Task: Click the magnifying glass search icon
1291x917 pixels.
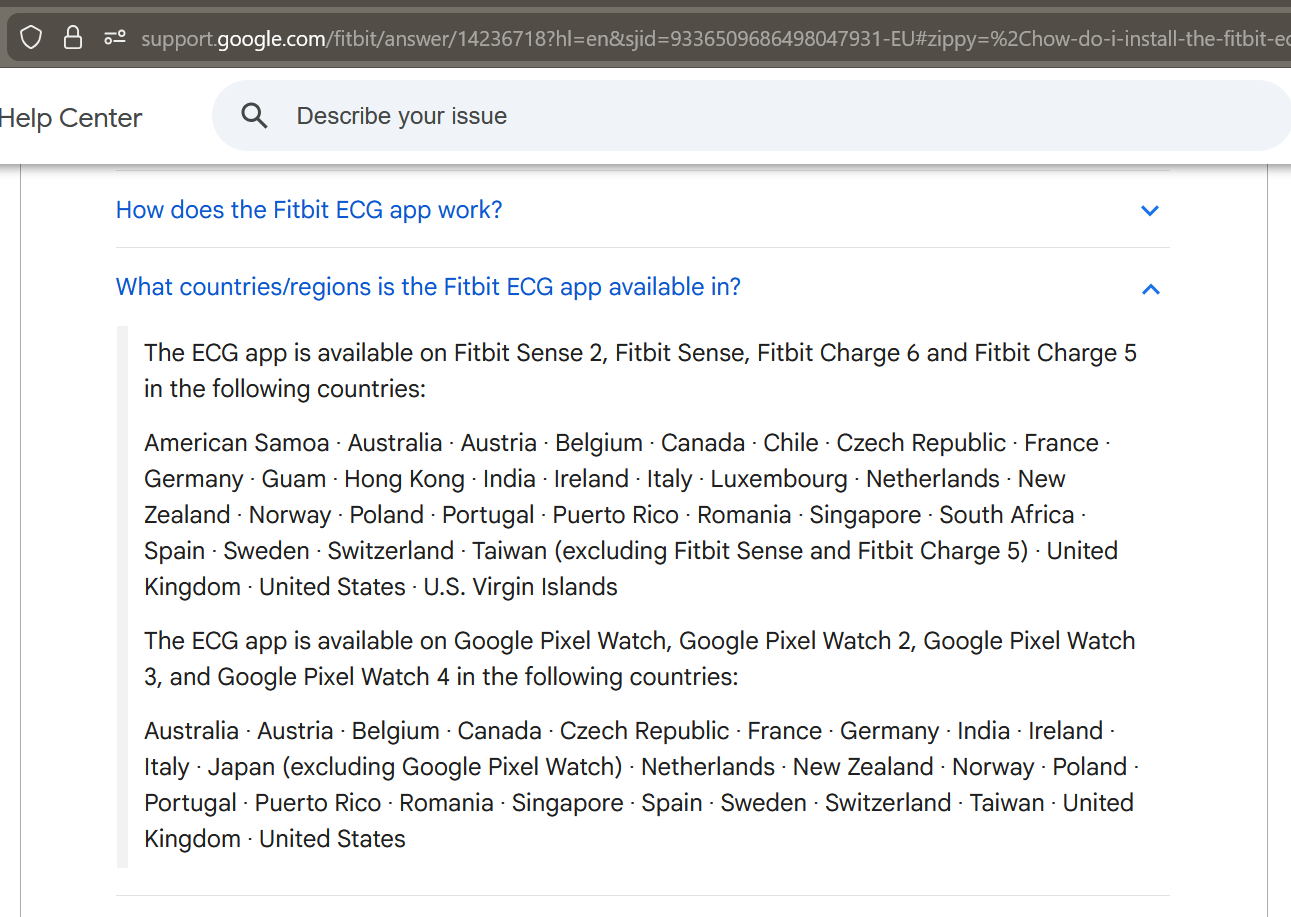Action: [255, 116]
